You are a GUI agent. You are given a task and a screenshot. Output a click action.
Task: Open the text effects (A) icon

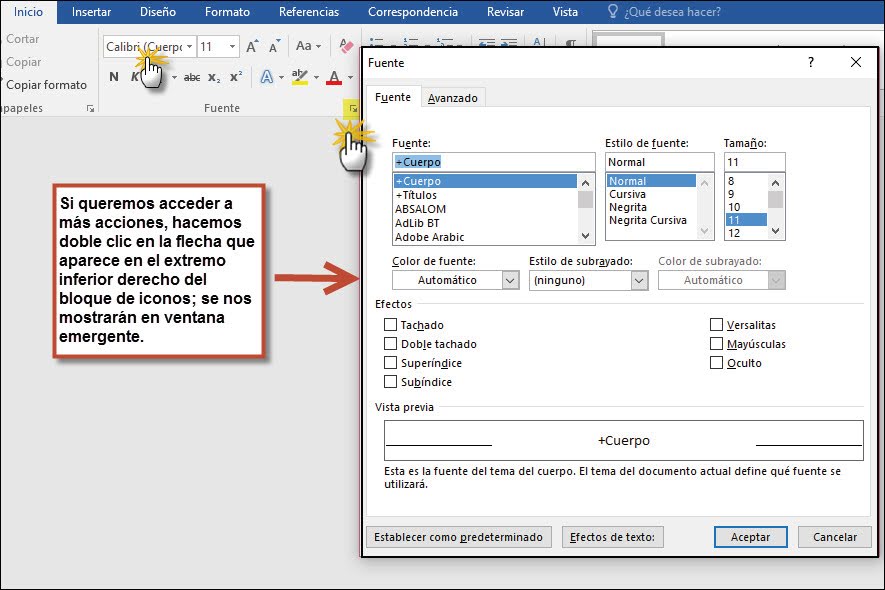tap(268, 76)
